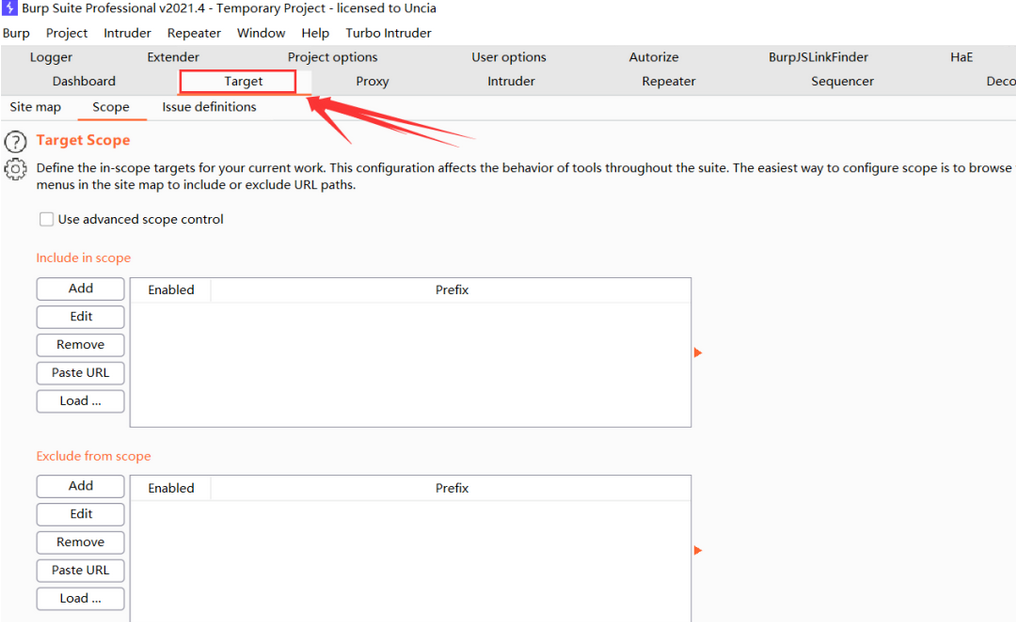Open the Window menu
1016x622 pixels.
coord(261,33)
